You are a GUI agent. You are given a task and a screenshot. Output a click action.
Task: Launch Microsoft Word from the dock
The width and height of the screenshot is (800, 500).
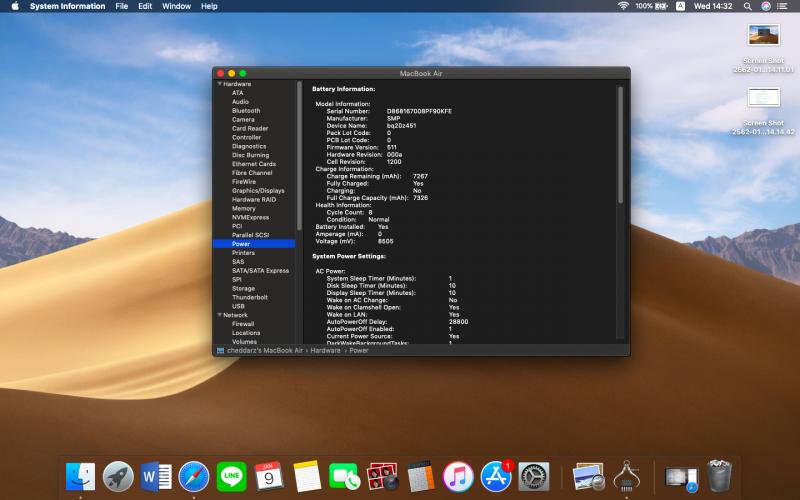click(x=156, y=477)
